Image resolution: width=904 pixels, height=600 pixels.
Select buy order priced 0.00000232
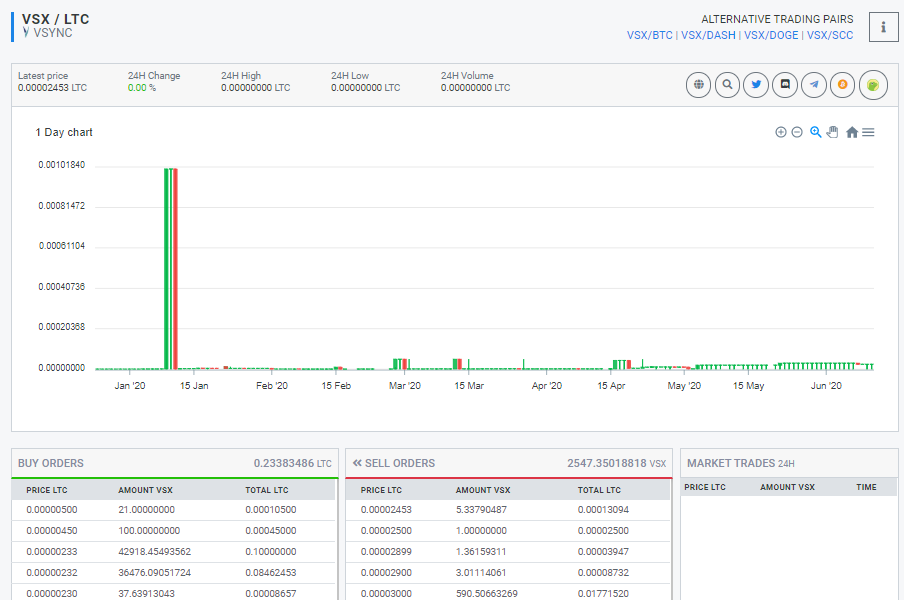pyautogui.click(x=174, y=573)
